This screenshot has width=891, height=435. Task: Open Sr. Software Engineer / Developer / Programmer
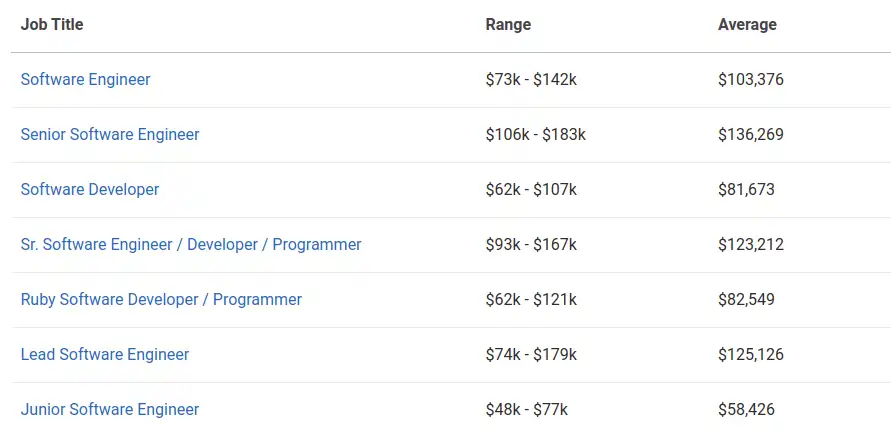point(191,245)
